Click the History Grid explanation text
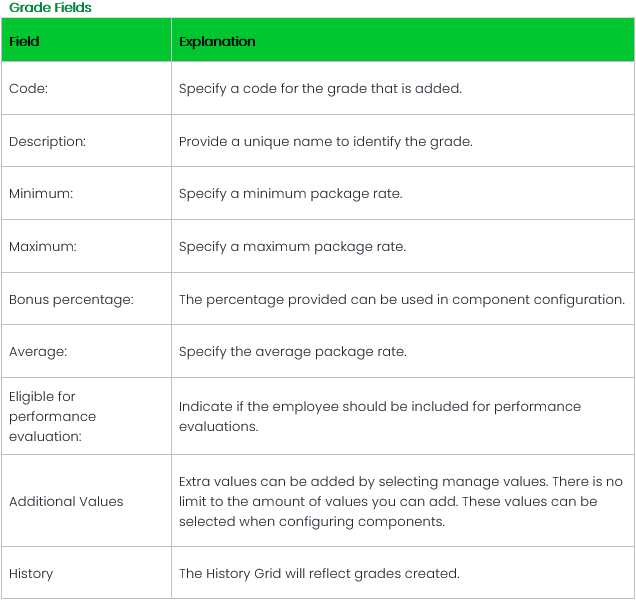 319,573
